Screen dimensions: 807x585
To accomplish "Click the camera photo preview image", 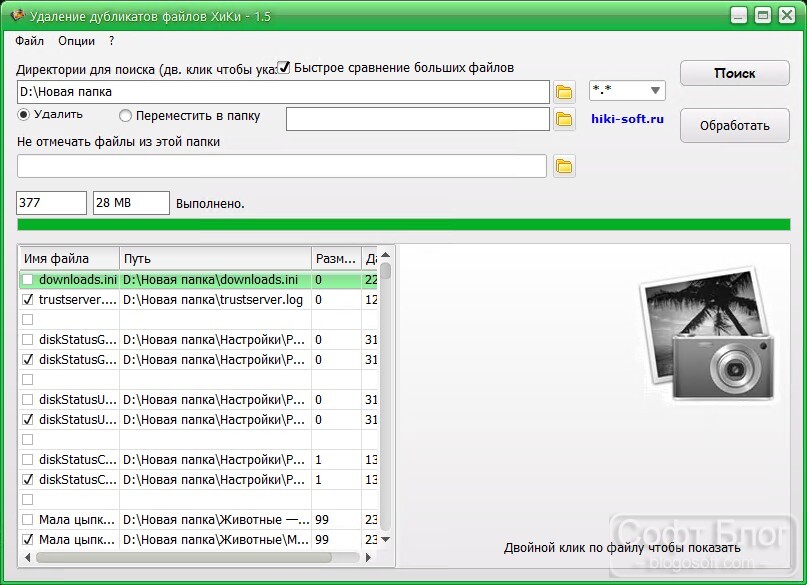I will 707,334.
